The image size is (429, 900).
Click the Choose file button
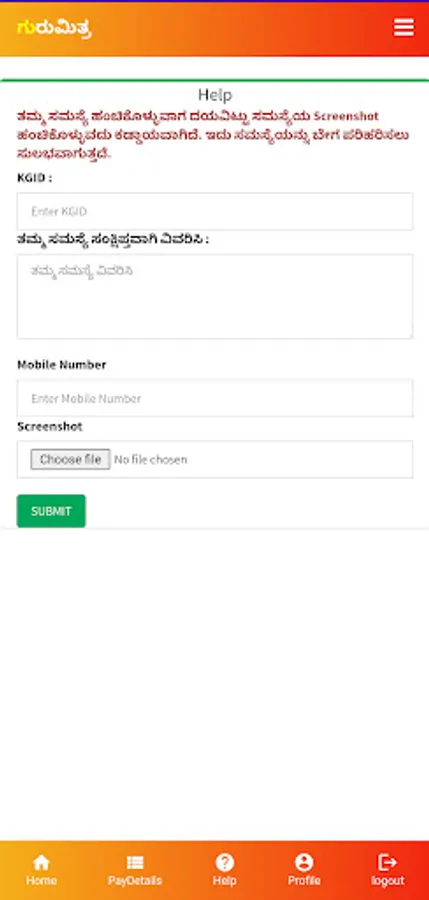[70, 459]
